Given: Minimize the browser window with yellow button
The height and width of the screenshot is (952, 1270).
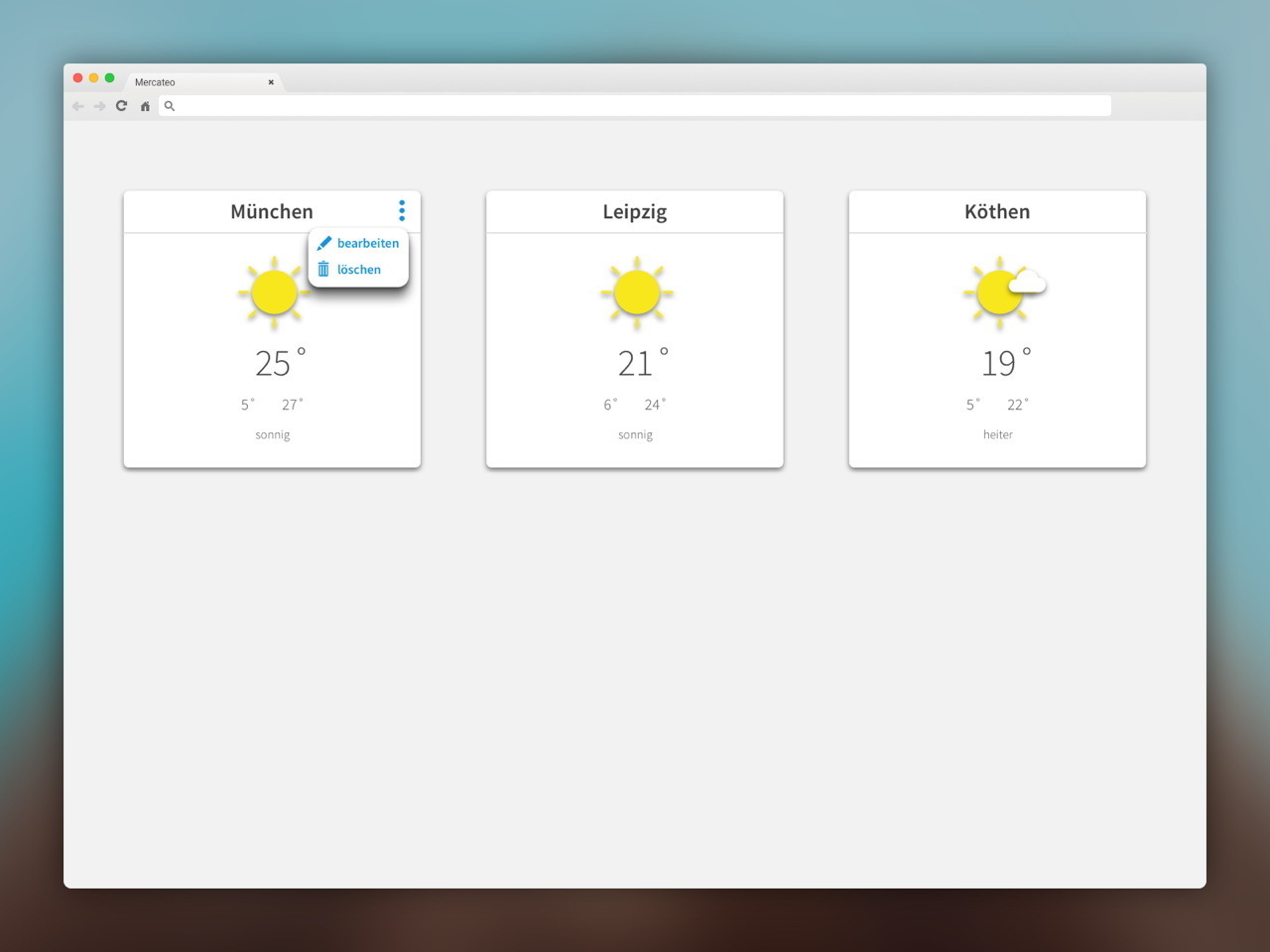Looking at the screenshot, I should [x=94, y=77].
